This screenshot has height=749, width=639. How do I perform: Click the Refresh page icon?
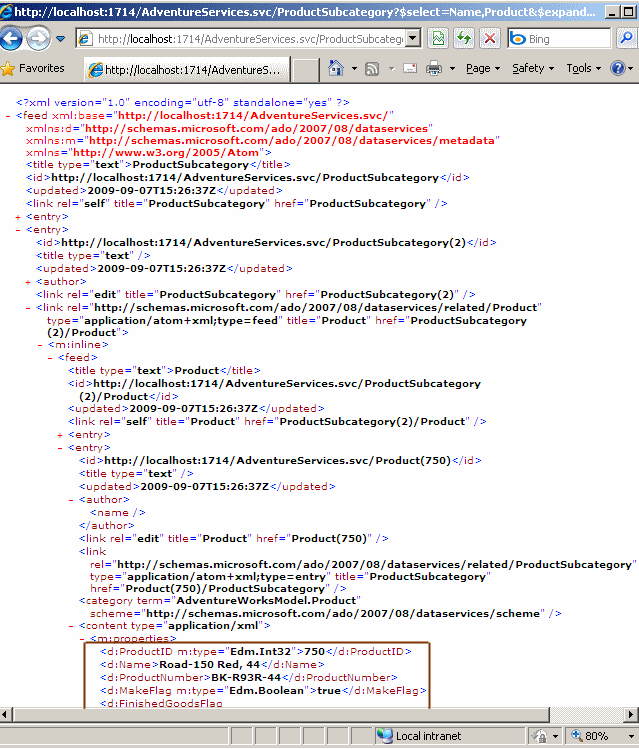pyautogui.click(x=464, y=39)
